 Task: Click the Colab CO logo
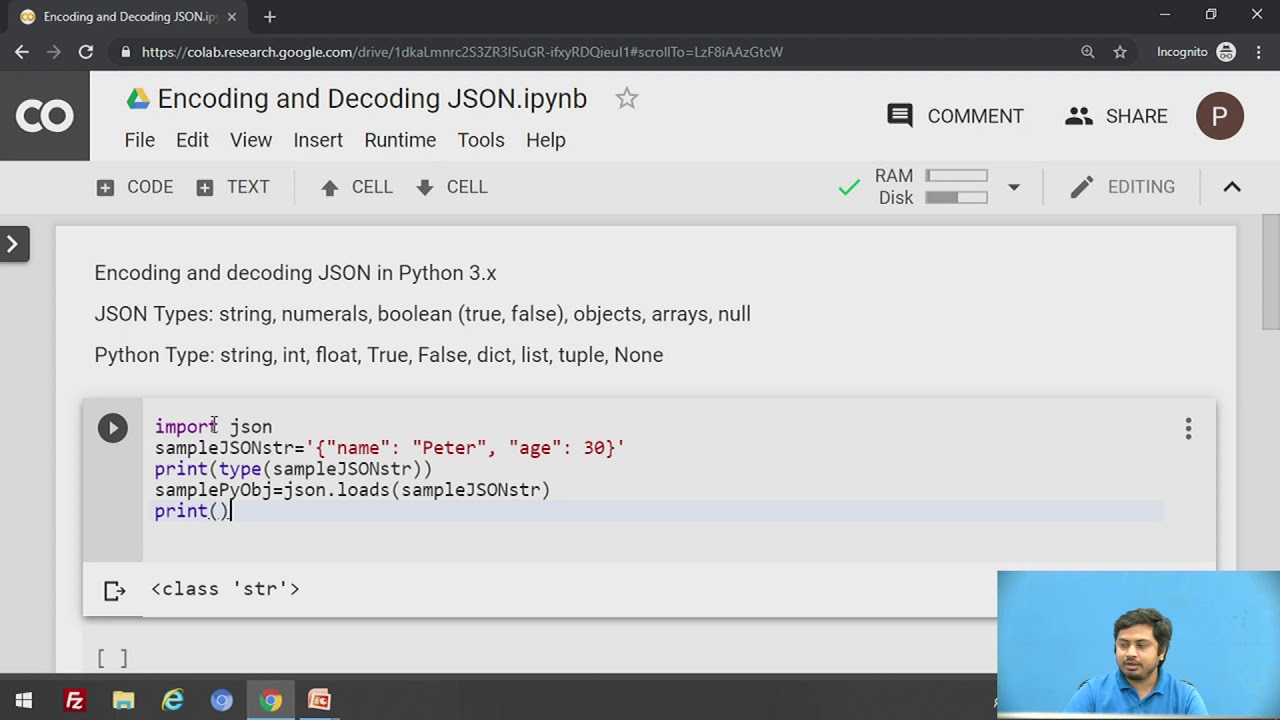(45, 116)
